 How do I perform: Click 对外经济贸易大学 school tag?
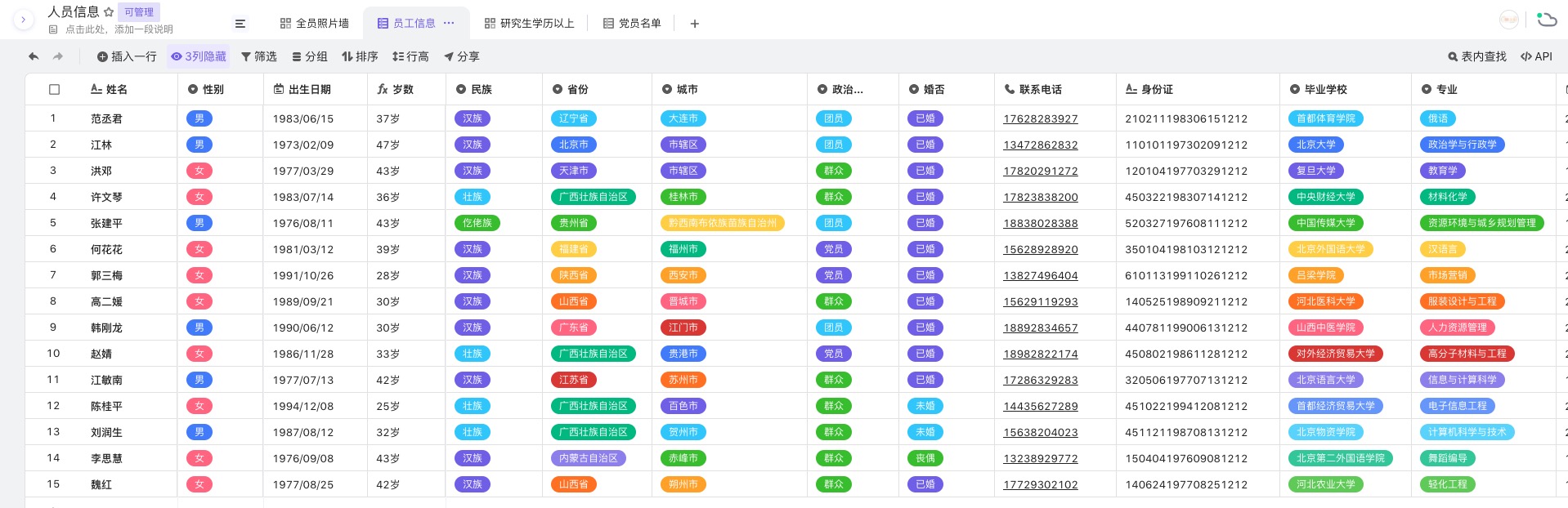pos(1336,354)
